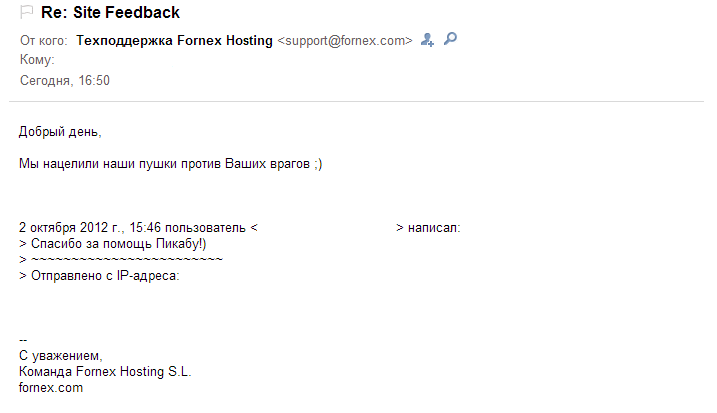
Task: Add sender to contacts icon
Action: tap(428, 40)
